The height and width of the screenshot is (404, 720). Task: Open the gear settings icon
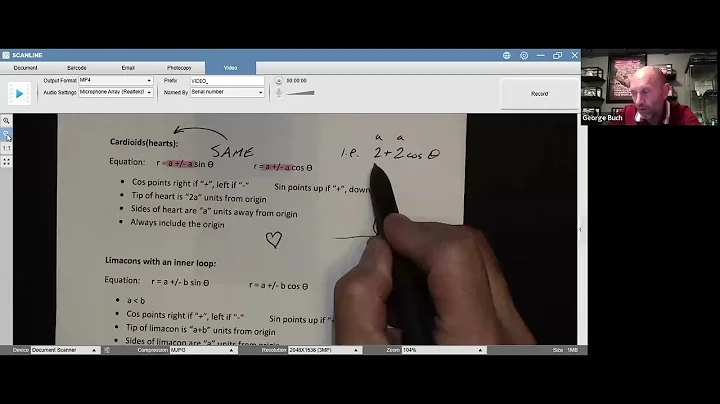524,55
